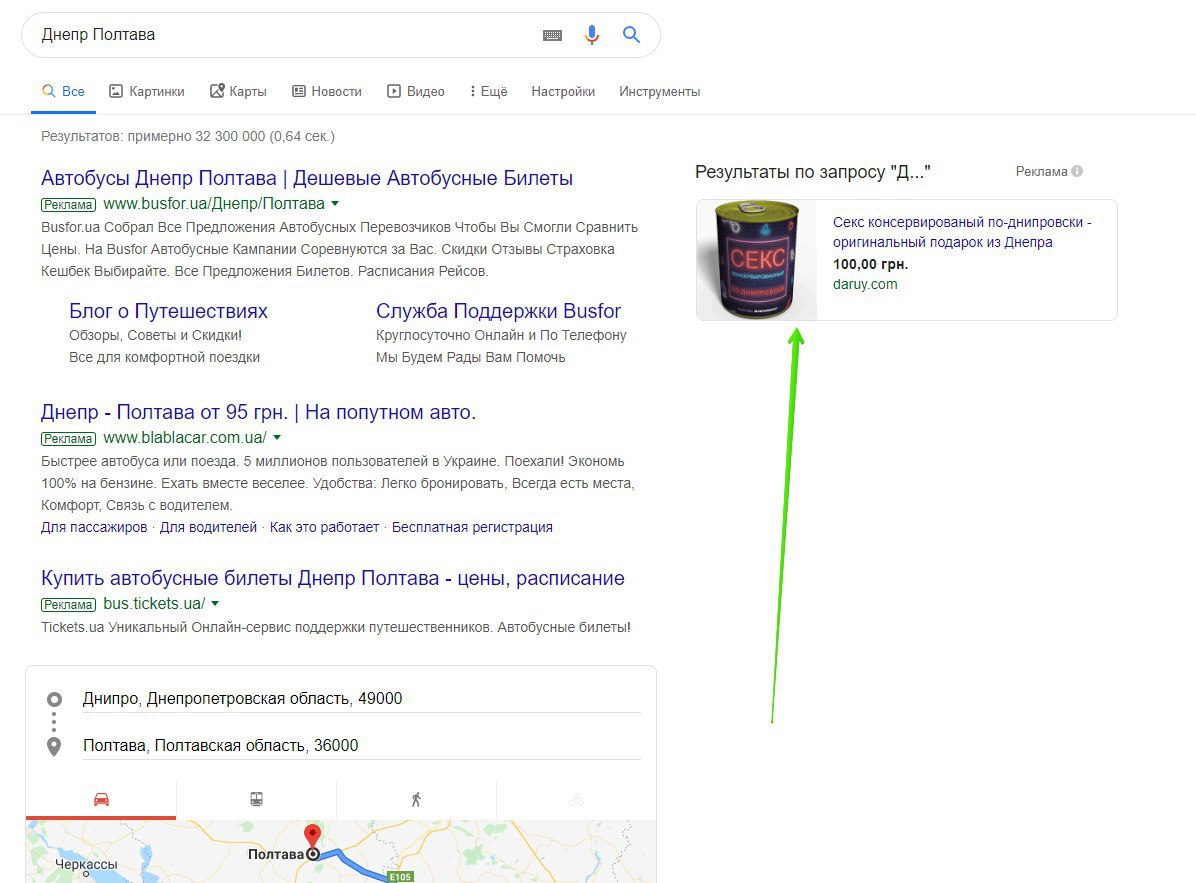Select the car driving mode icon
Viewport: 1196px width, 883px height.
pyautogui.click(x=101, y=799)
